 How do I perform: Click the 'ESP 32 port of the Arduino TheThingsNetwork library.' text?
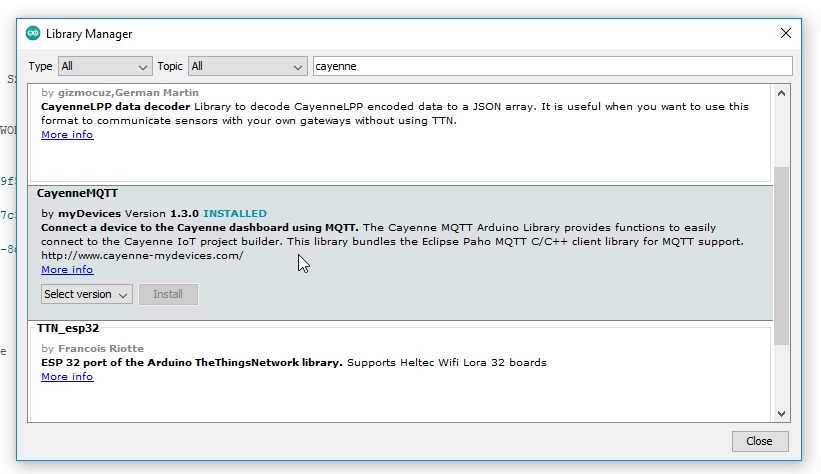click(x=192, y=363)
